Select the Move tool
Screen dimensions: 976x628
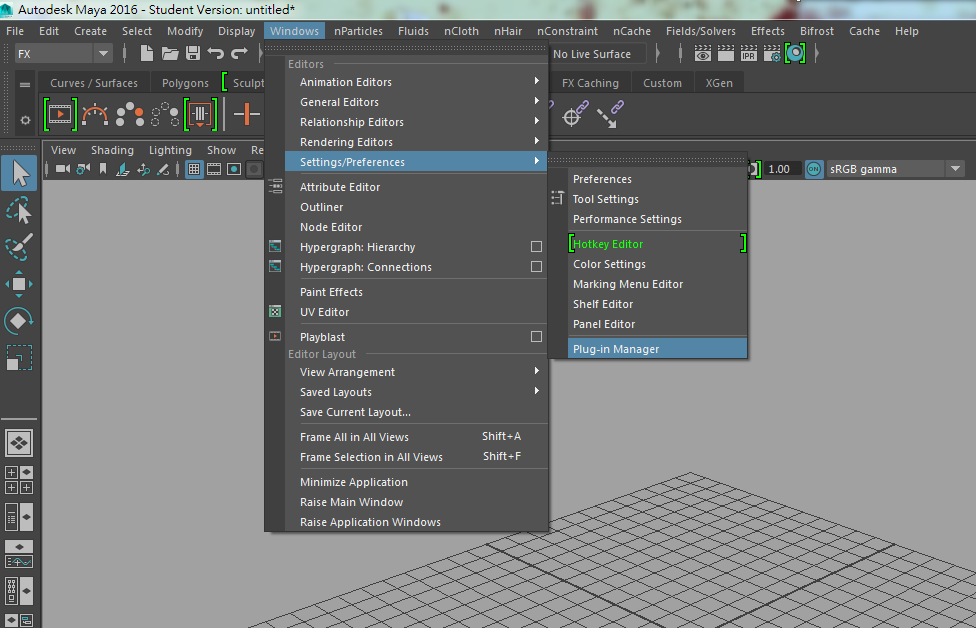pos(19,284)
